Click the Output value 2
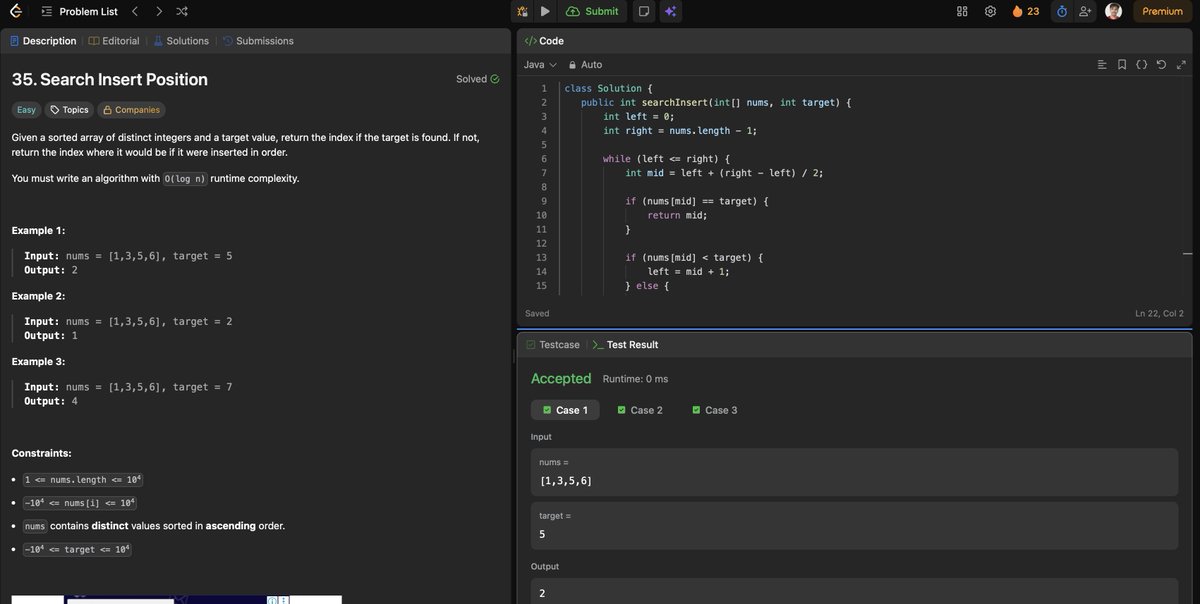This screenshot has height=604, width=1200. click(x=542, y=594)
